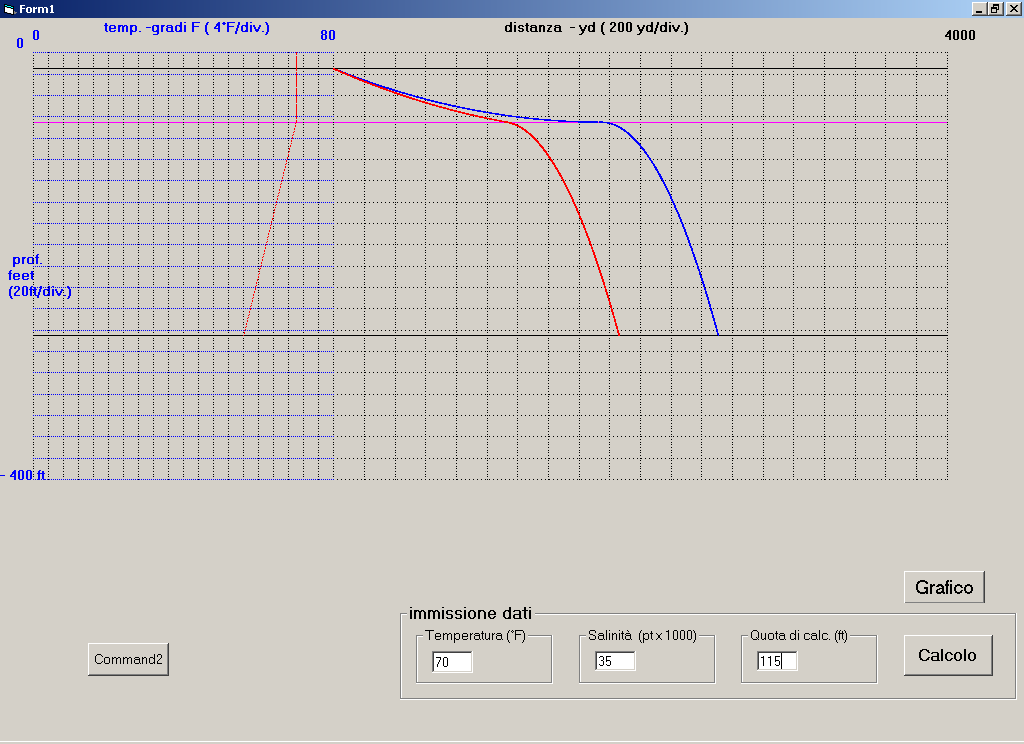1024x744 pixels.
Task: Run the calculation with Calcolo button
Action: 947,656
